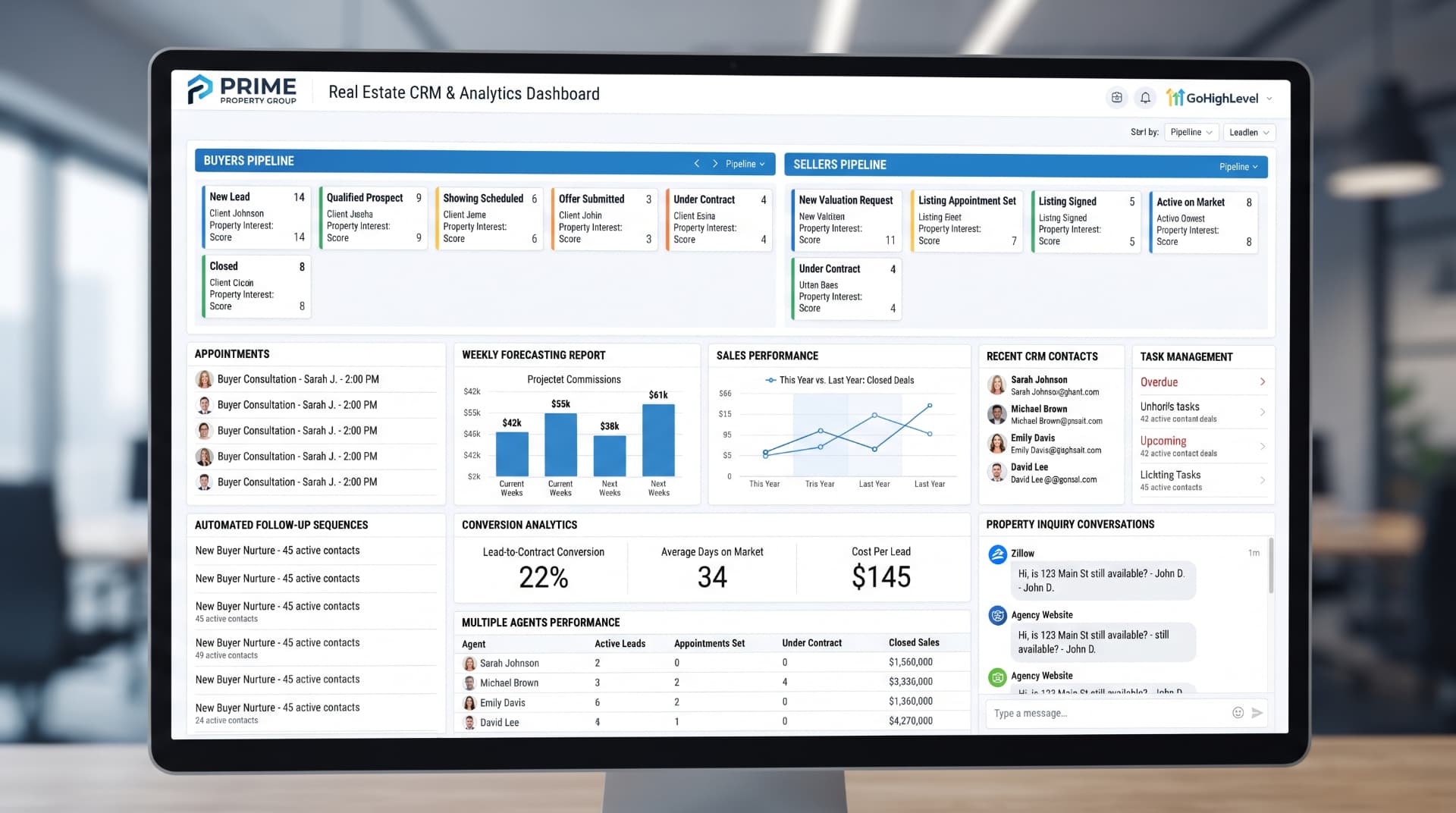Click Sarah Johnson's avatar in agents table

(469, 664)
